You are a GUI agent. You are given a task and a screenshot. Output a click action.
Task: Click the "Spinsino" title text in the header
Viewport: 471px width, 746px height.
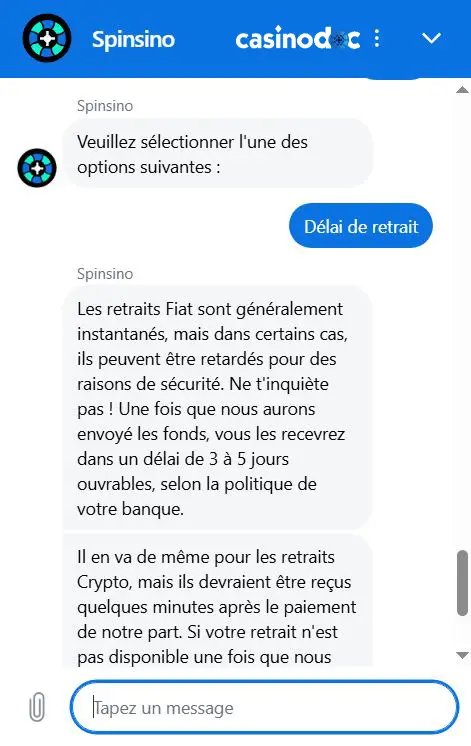[133, 39]
